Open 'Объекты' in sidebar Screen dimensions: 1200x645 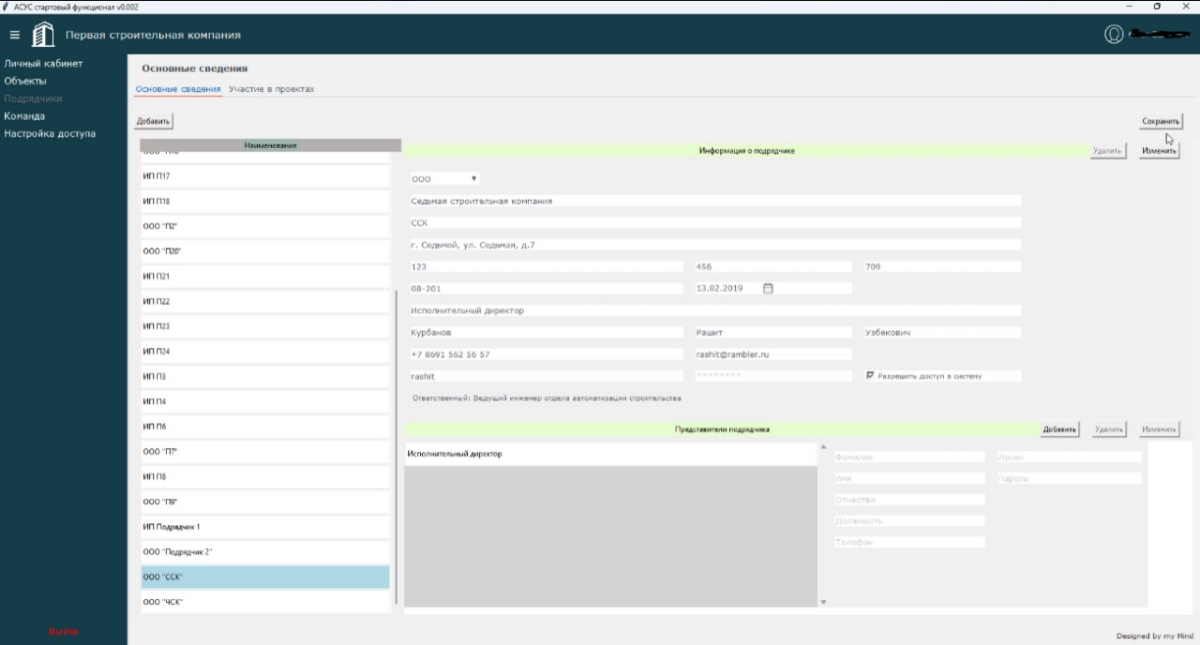coord(25,81)
